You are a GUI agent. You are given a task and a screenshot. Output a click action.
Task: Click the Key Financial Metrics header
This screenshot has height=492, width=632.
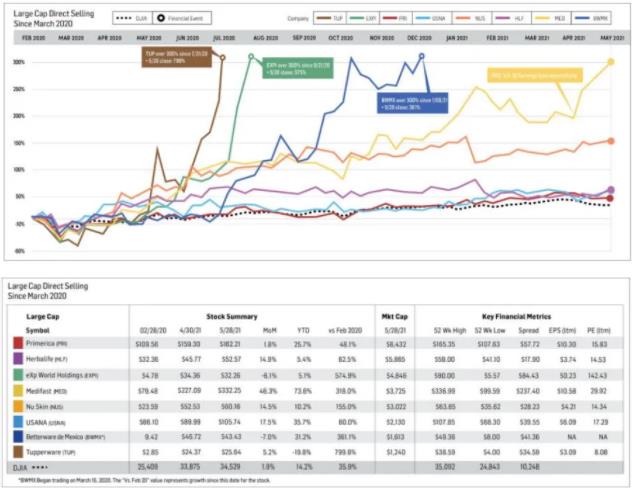(x=516, y=317)
